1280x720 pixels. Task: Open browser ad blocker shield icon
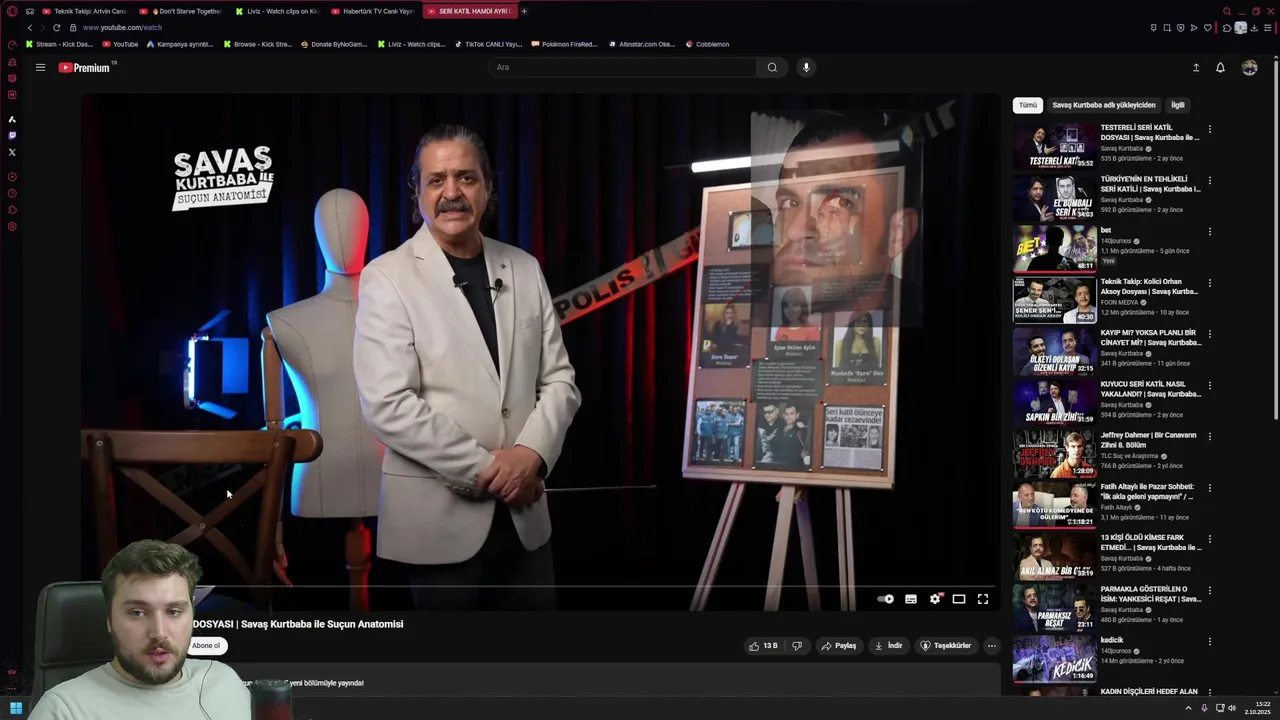pyautogui.click(x=1180, y=28)
